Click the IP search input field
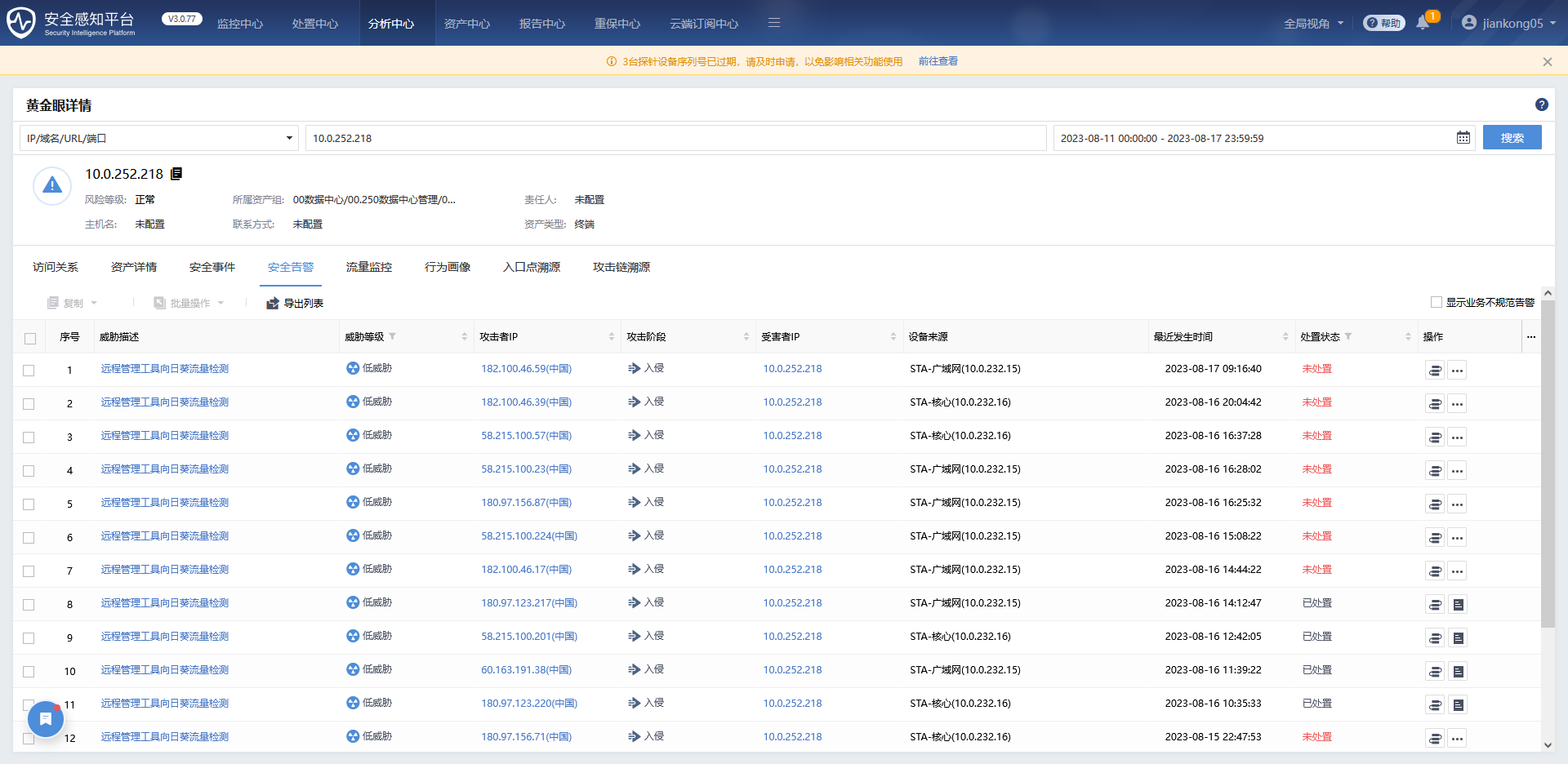Image resolution: width=1568 pixels, height=764 pixels. (676, 138)
